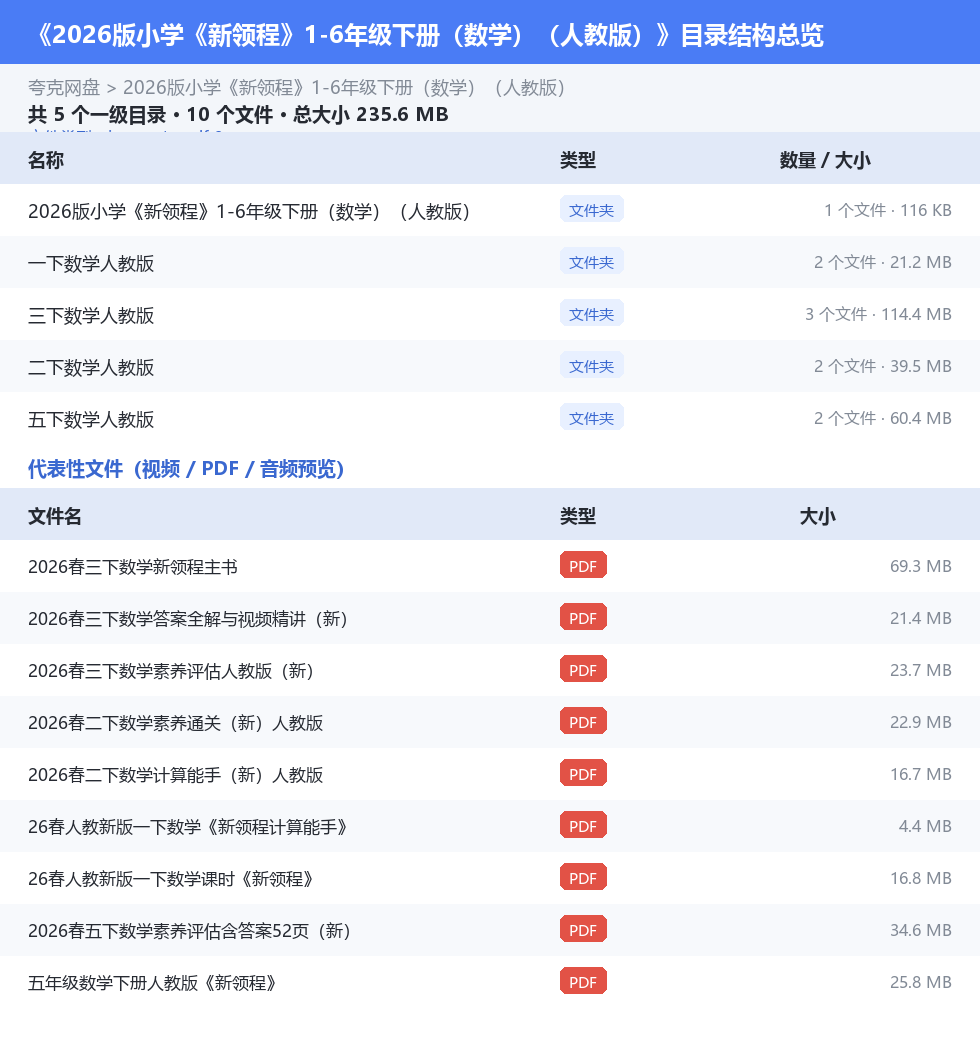Open the 三下数学人教版 folder row

click(x=490, y=314)
